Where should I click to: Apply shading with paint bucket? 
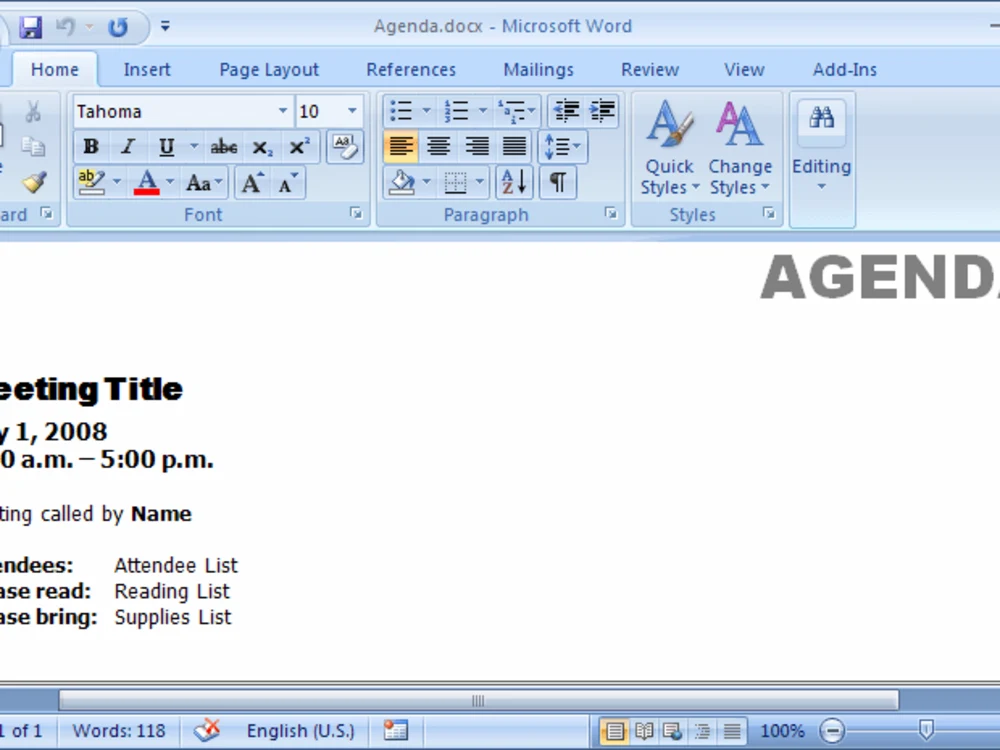pyautogui.click(x=402, y=182)
